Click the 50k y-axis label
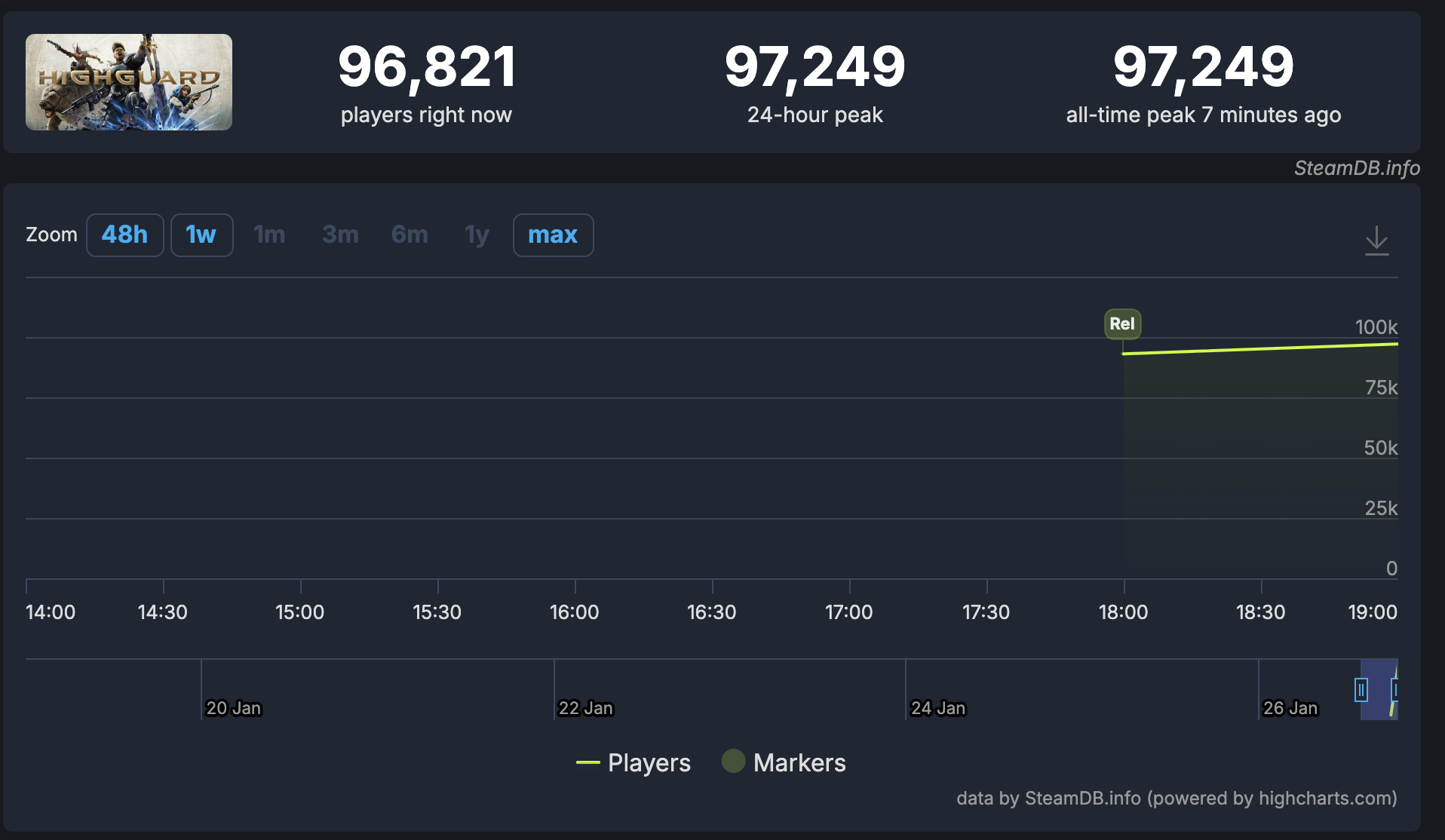 click(x=1381, y=448)
